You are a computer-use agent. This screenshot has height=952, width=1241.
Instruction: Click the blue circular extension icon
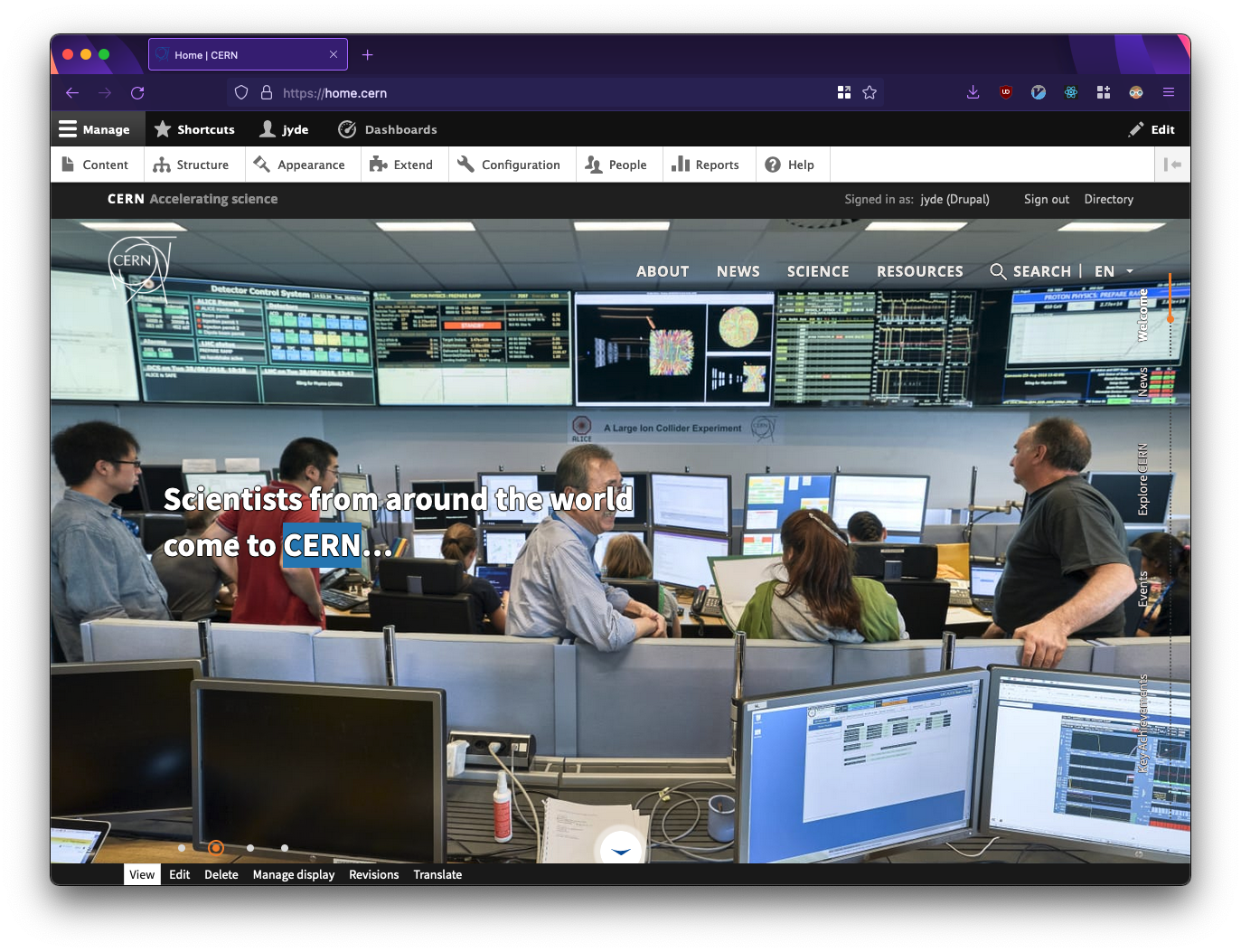[1039, 92]
